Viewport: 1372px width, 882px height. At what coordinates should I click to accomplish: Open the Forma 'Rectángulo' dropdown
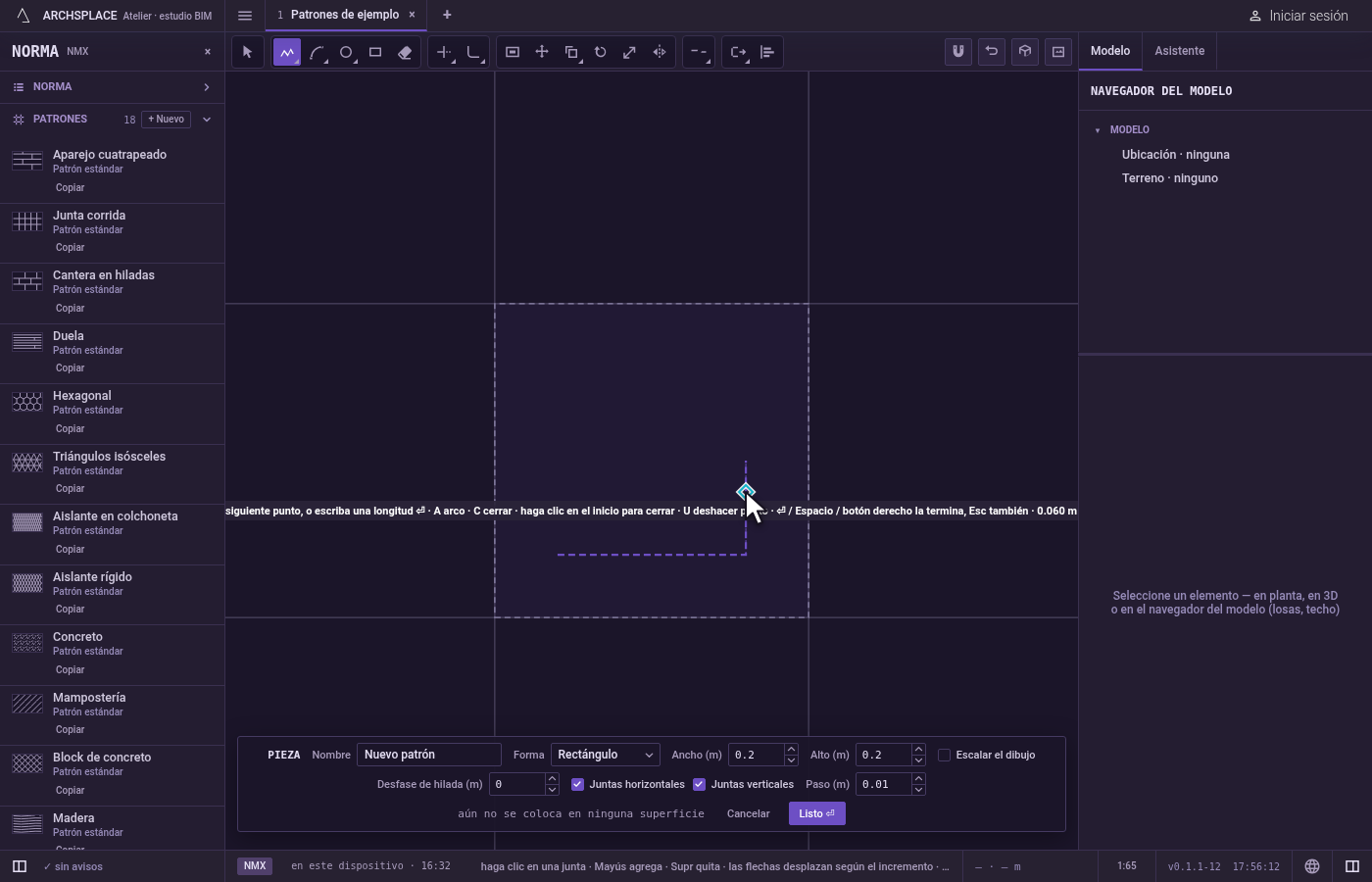pyautogui.click(x=605, y=755)
